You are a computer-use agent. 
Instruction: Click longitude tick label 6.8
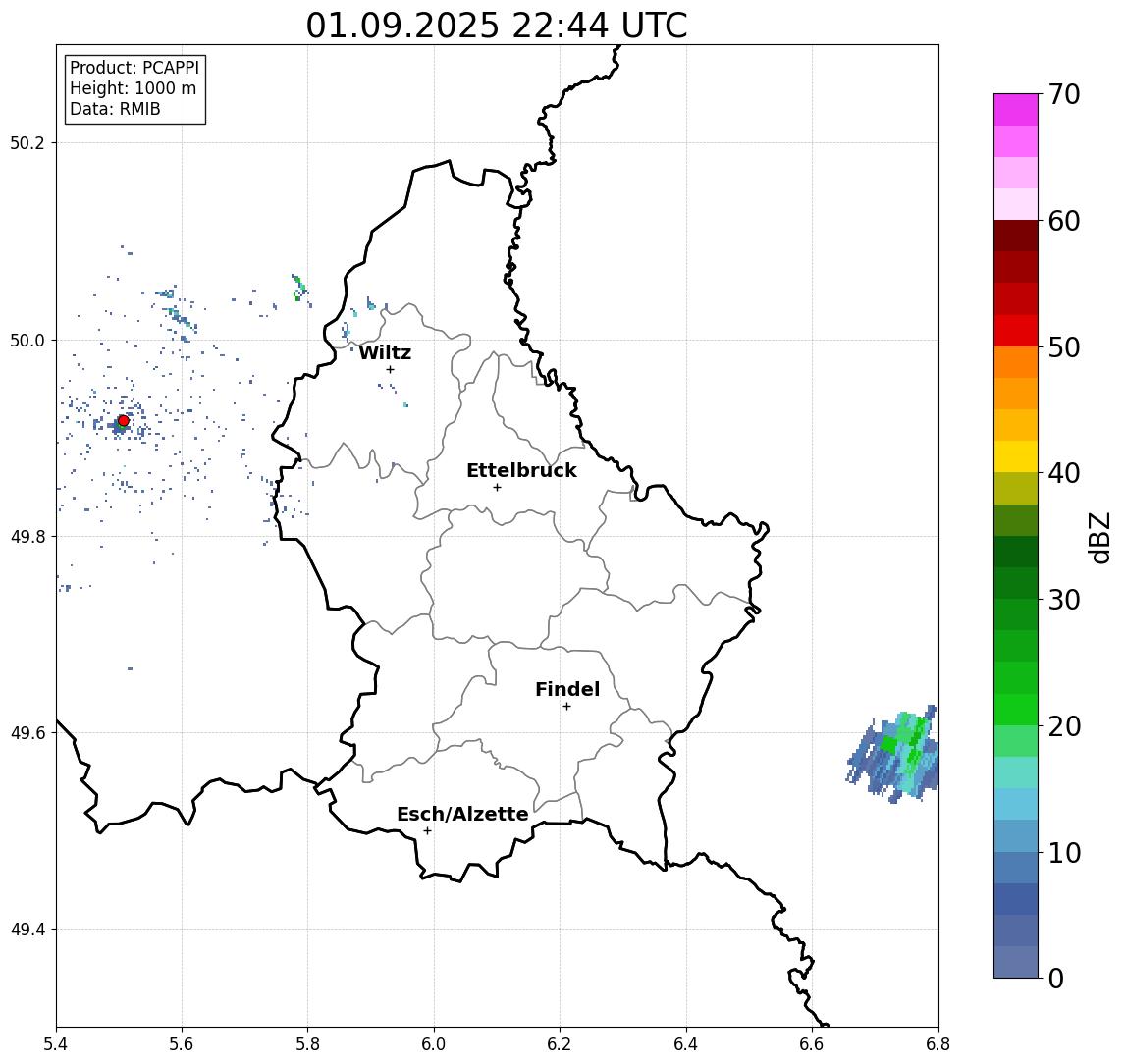[938, 1044]
